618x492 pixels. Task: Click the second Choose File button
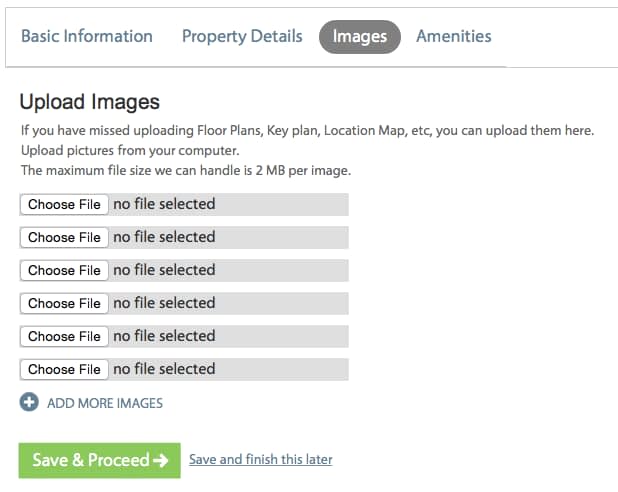[64, 237]
